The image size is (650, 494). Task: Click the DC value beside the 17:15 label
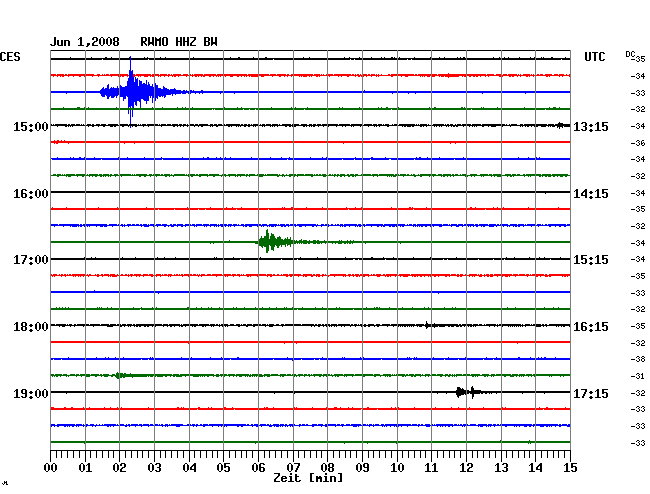pyautogui.click(x=638, y=393)
